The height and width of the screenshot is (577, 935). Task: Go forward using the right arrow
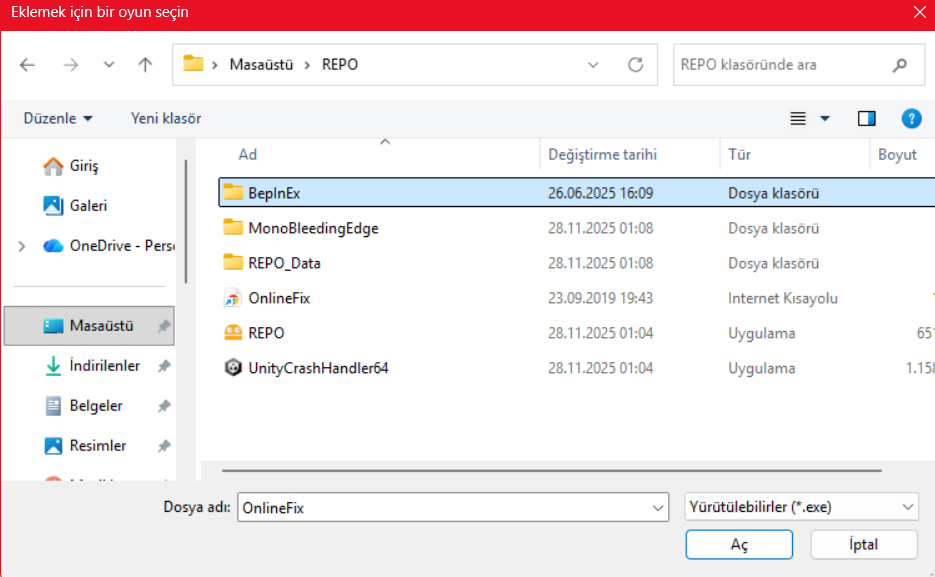pos(70,64)
